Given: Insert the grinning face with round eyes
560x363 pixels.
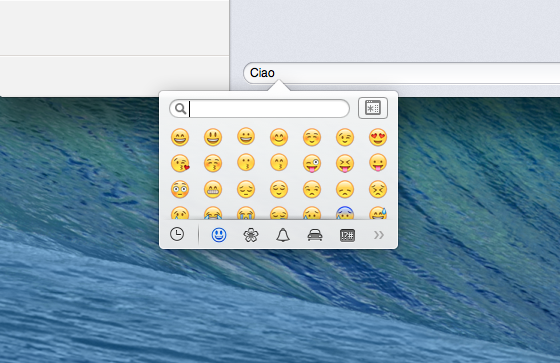Looking at the screenshot, I should point(246,136).
